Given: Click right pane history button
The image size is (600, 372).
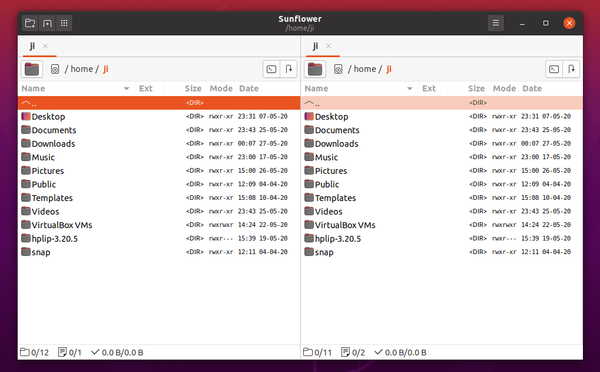Looking at the screenshot, I should point(571,69).
